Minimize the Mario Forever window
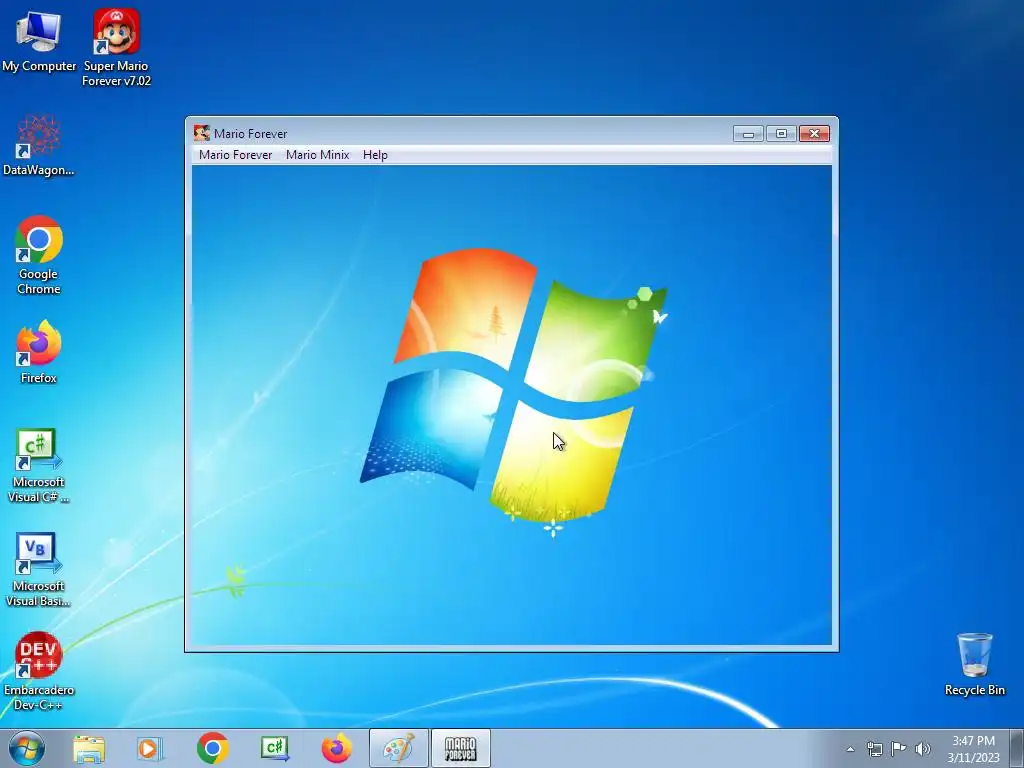The height and width of the screenshot is (768, 1024). pos(748,134)
